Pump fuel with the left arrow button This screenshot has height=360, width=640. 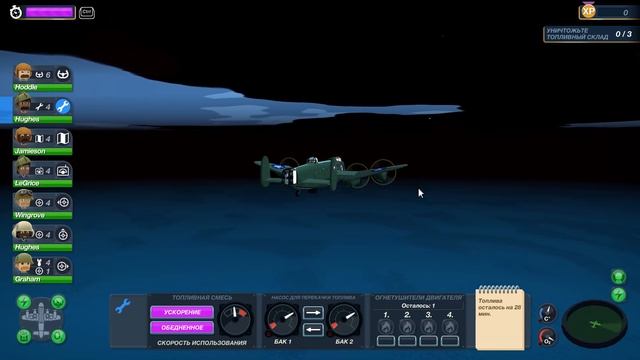tap(313, 329)
